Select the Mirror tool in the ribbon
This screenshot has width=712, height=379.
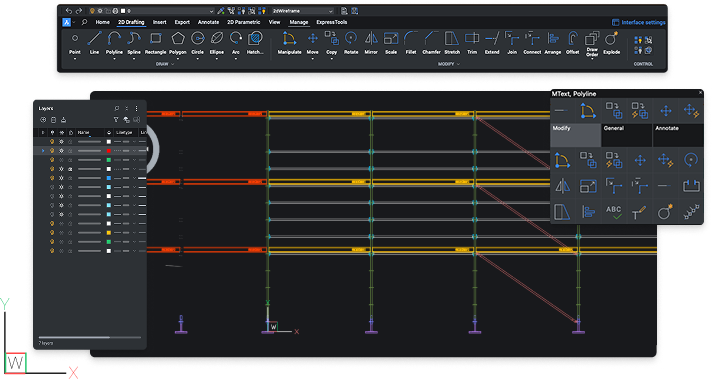tap(371, 43)
